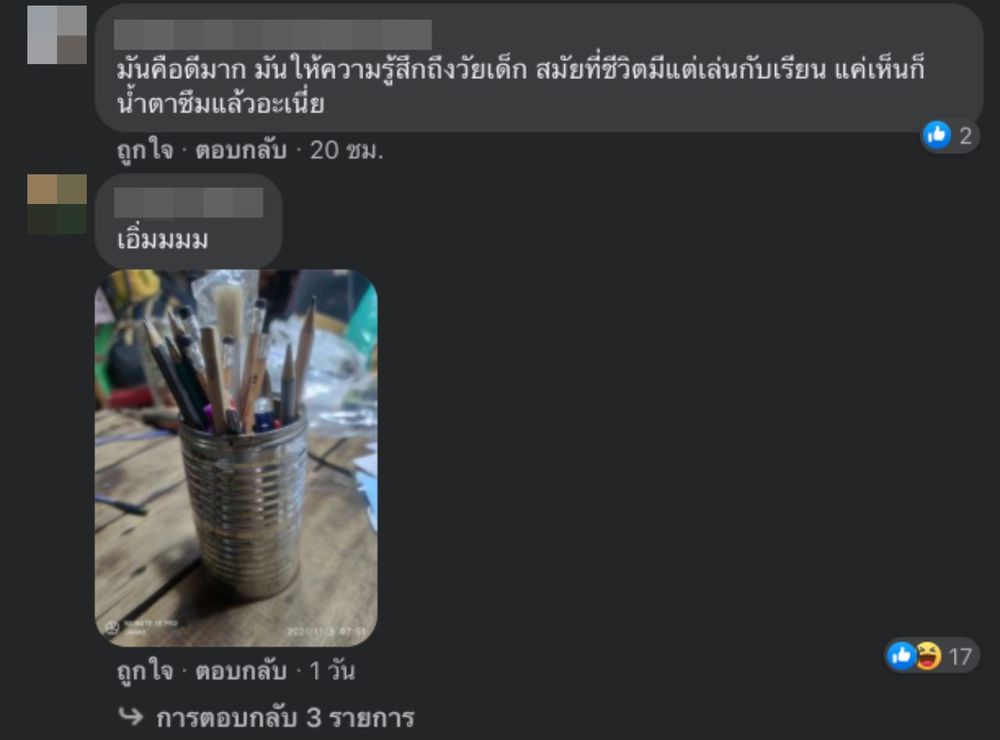The height and width of the screenshot is (740, 1000).
Task: Open the first commenter's blurred profile picture
Action: pos(57,35)
